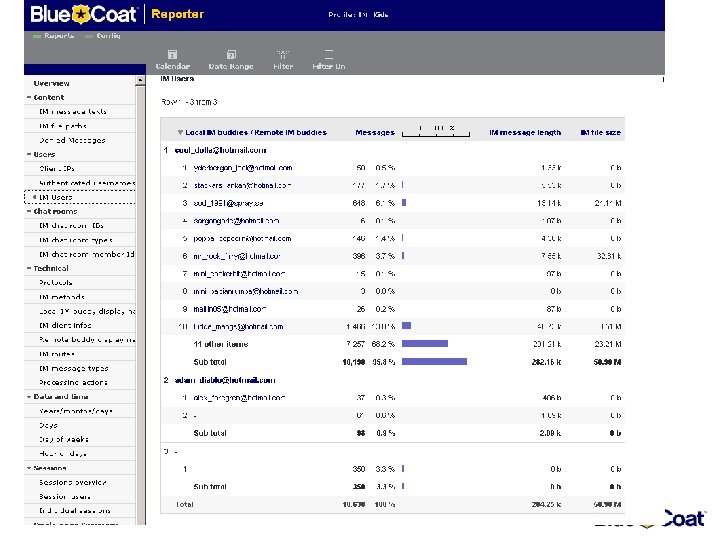Open Sessions overview report
The image size is (720, 540).
[72, 482]
